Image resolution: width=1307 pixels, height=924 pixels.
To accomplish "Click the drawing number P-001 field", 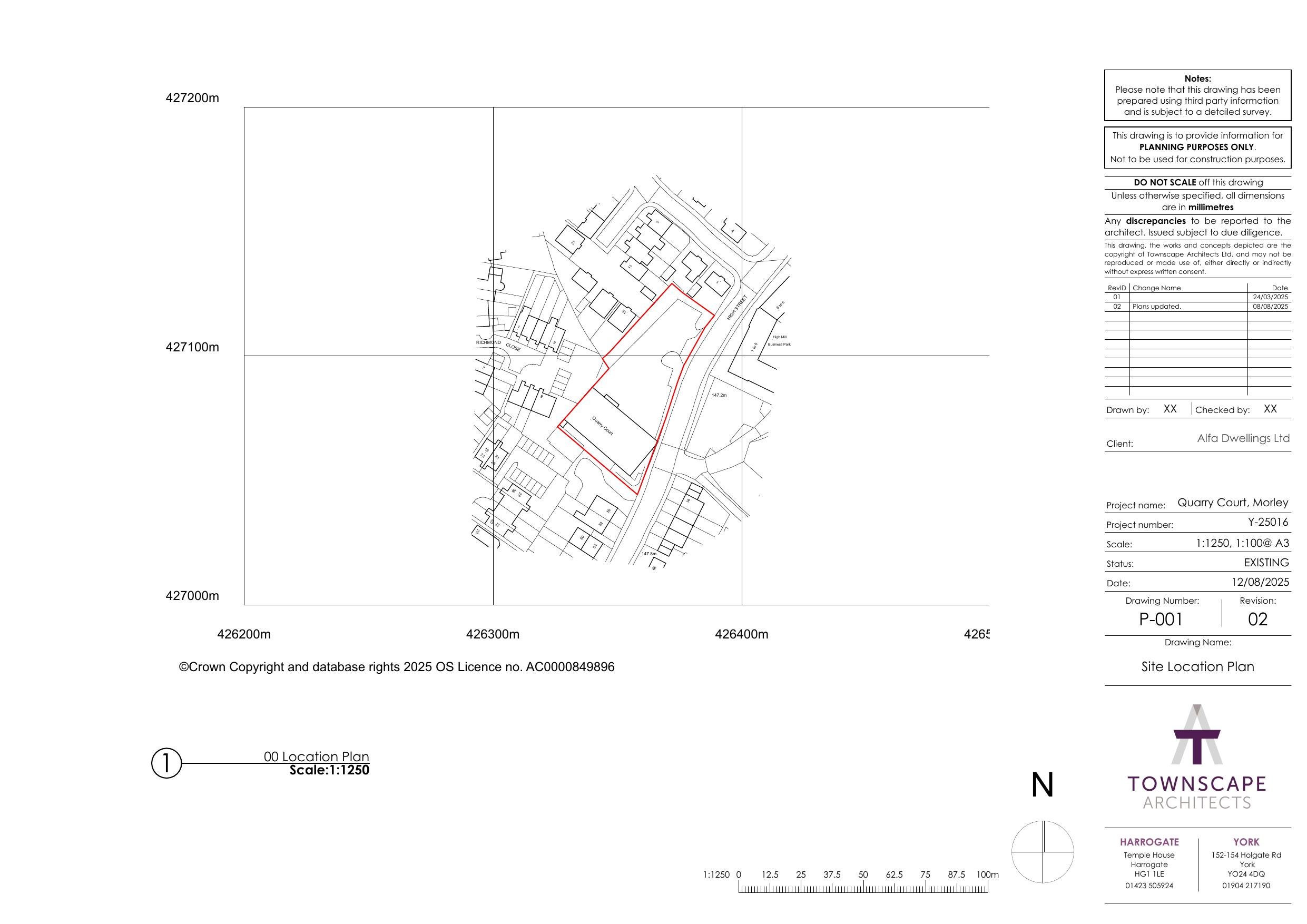I will [x=1161, y=619].
